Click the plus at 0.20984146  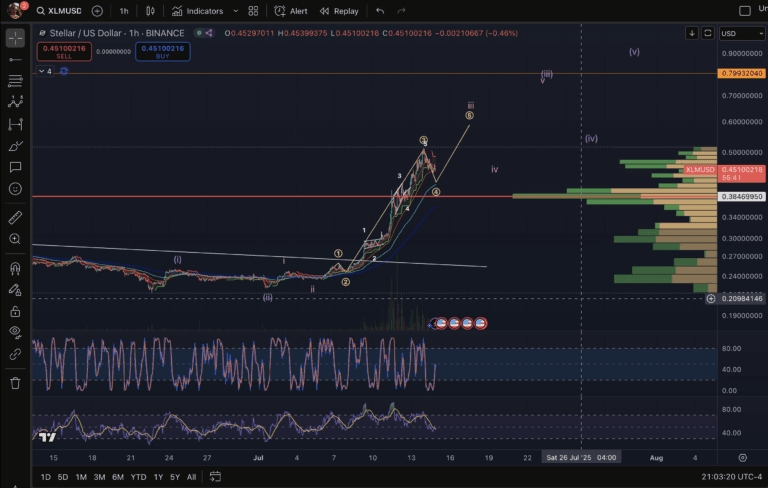pos(711,298)
